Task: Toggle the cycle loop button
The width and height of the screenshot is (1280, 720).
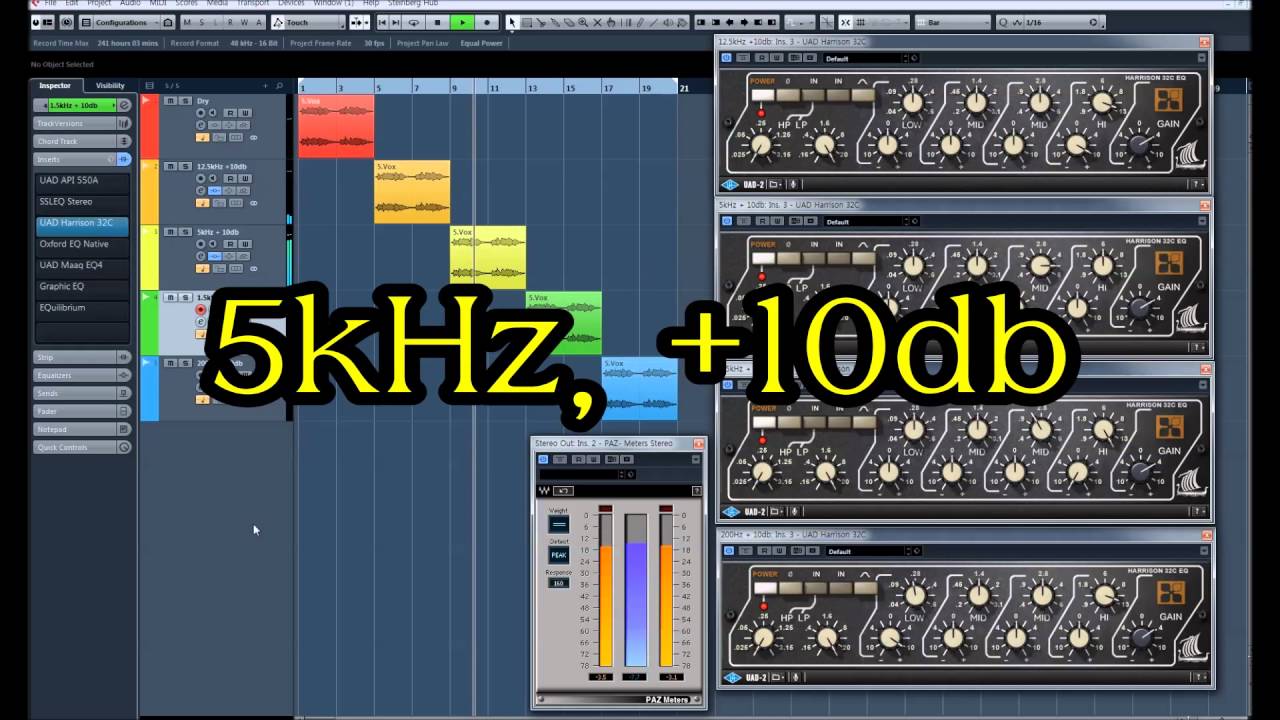Action: coord(414,22)
